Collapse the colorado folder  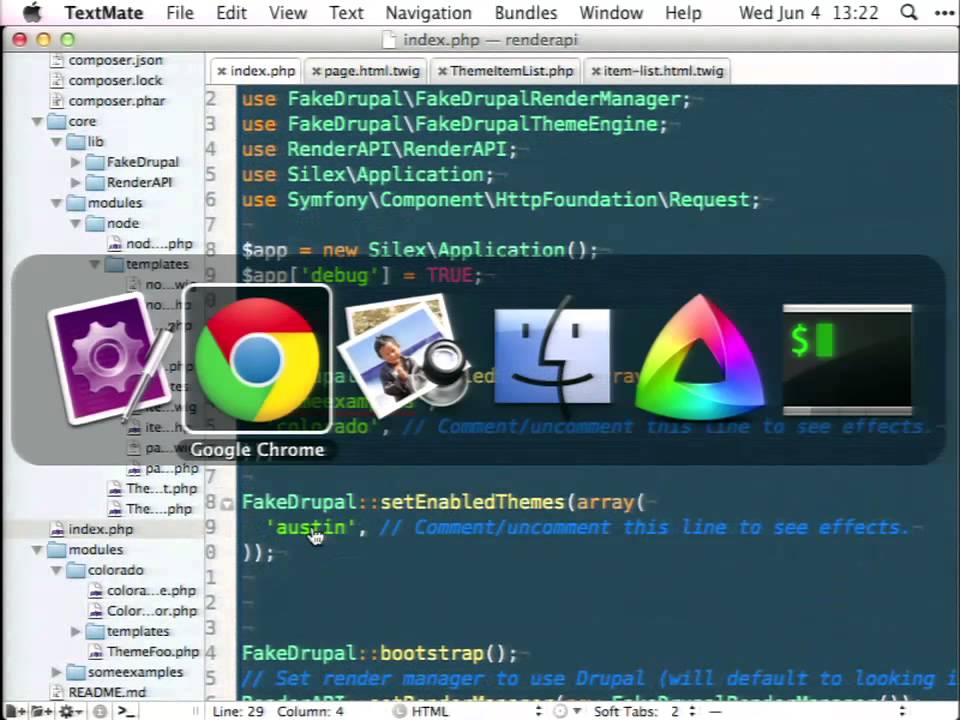[x=56, y=570]
